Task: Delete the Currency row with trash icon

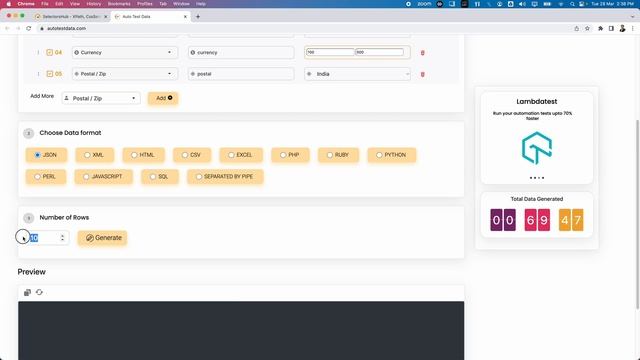Action: click(x=422, y=53)
